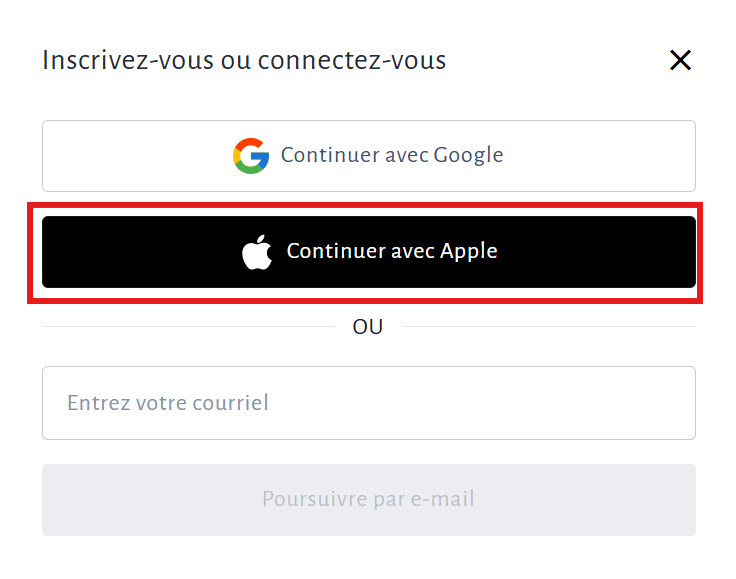Click the right end of the email input

click(670, 403)
